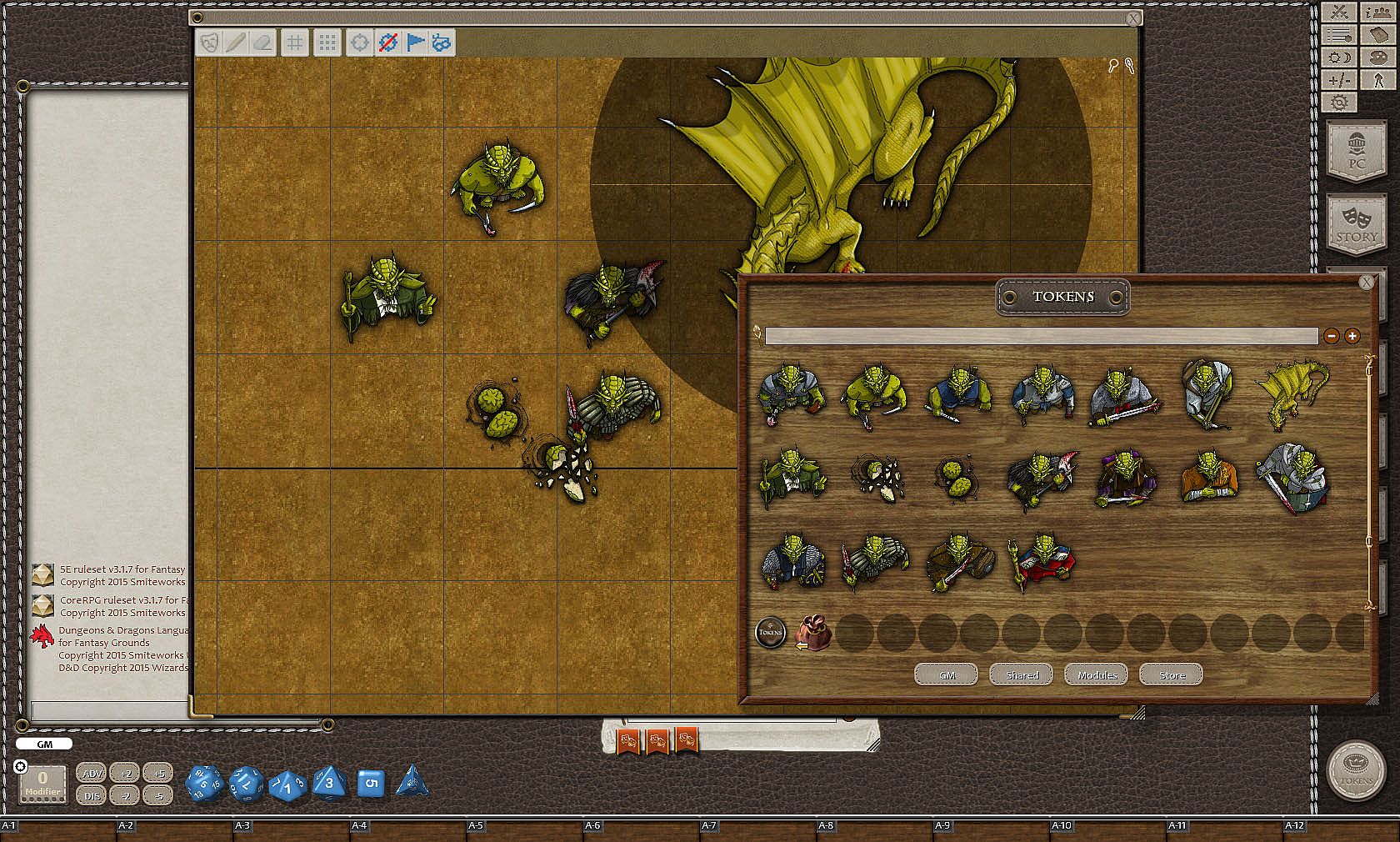Click the second chat bubble button below the map
The image size is (1400, 842).
tap(658, 739)
